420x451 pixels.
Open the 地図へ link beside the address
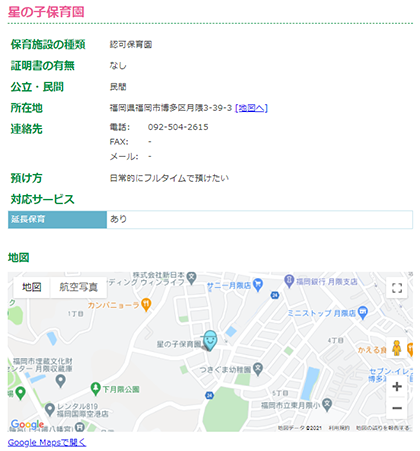click(251, 108)
